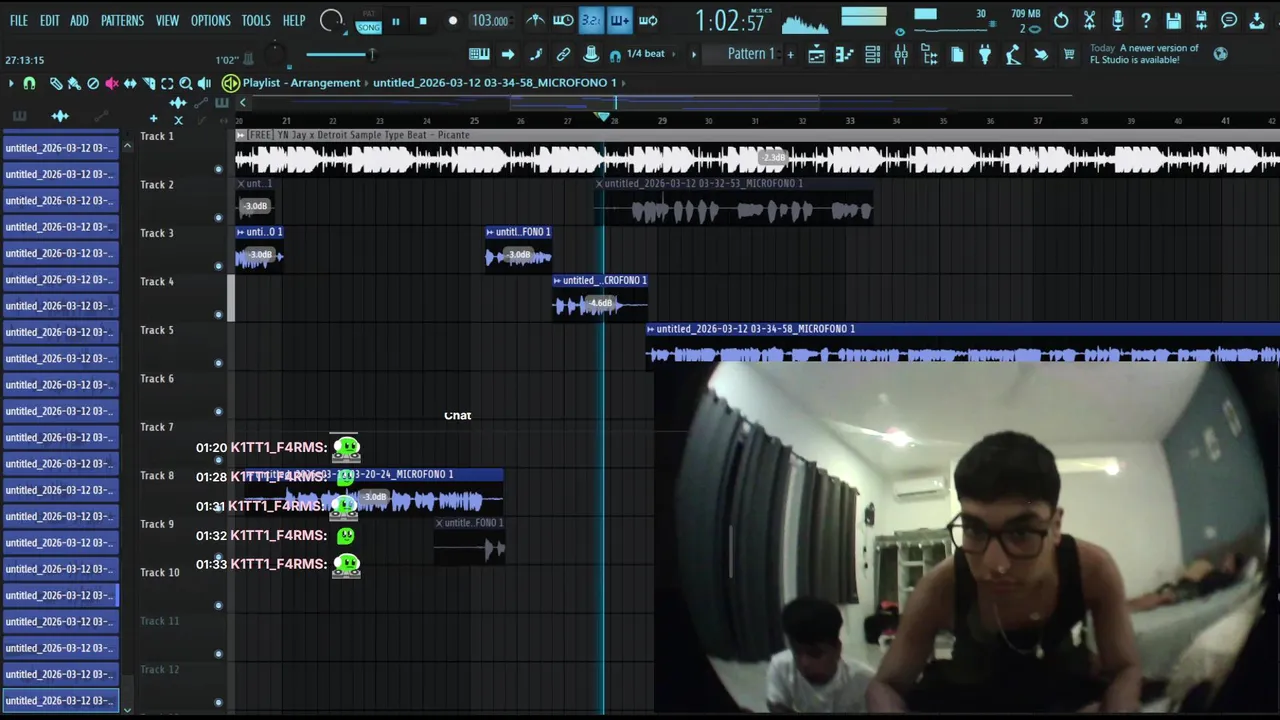Open the browser panel icon
The image size is (1280, 720).
point(929,55)
